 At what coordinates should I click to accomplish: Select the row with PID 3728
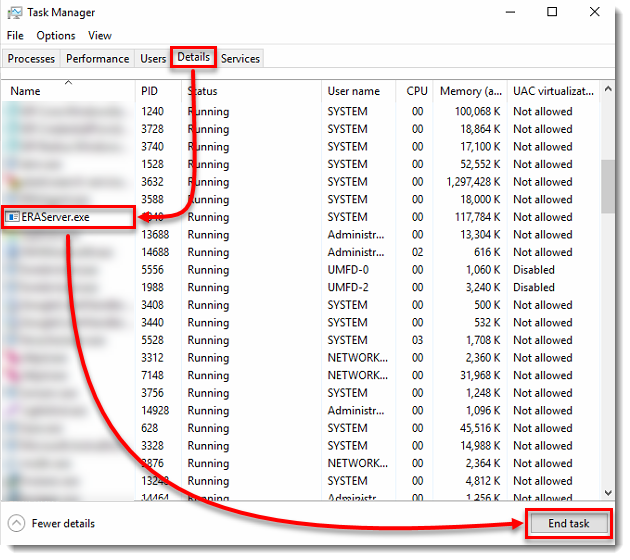[299, 129]
